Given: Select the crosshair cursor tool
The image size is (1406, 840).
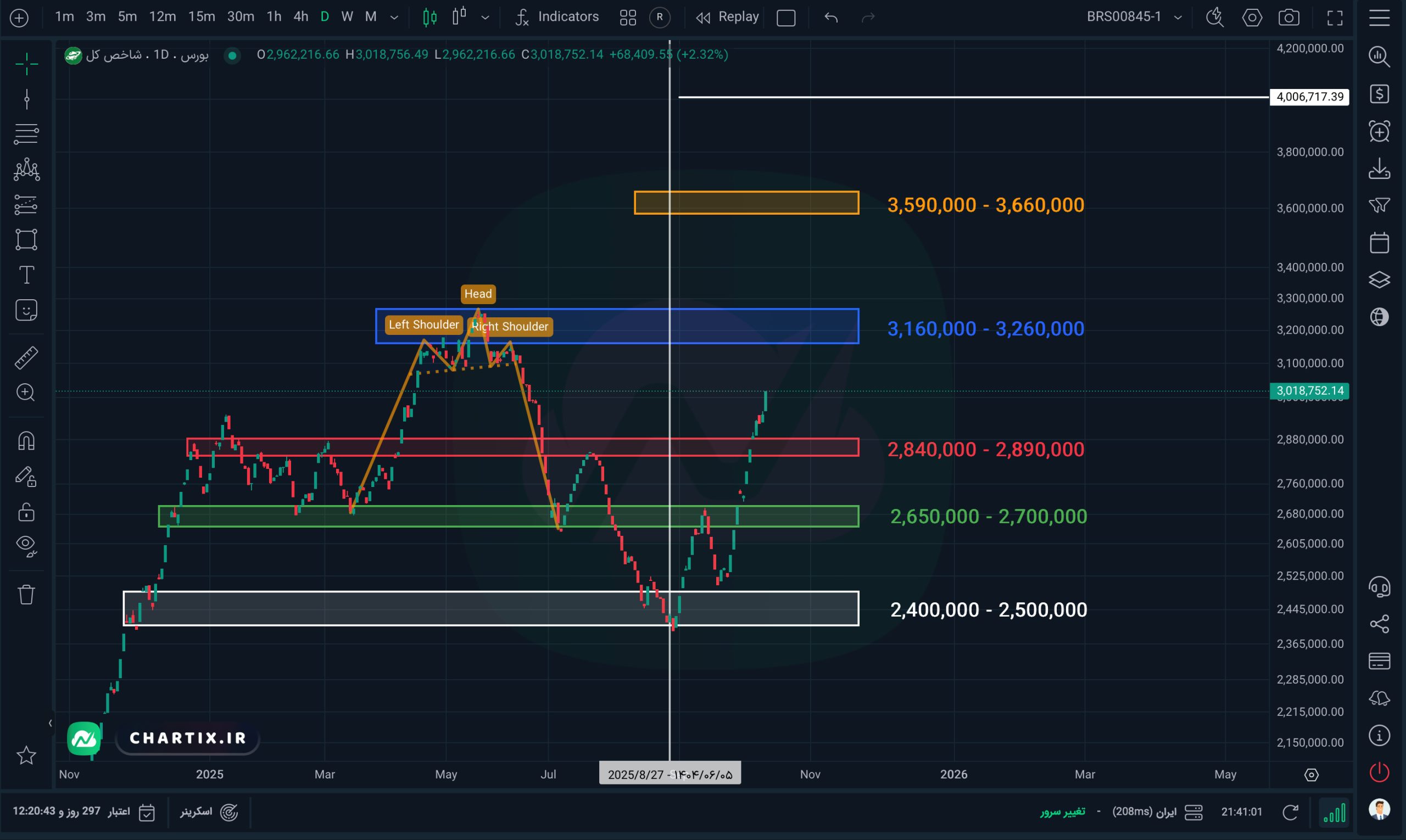Looking at the screenshot, I should tap(26, 63).
